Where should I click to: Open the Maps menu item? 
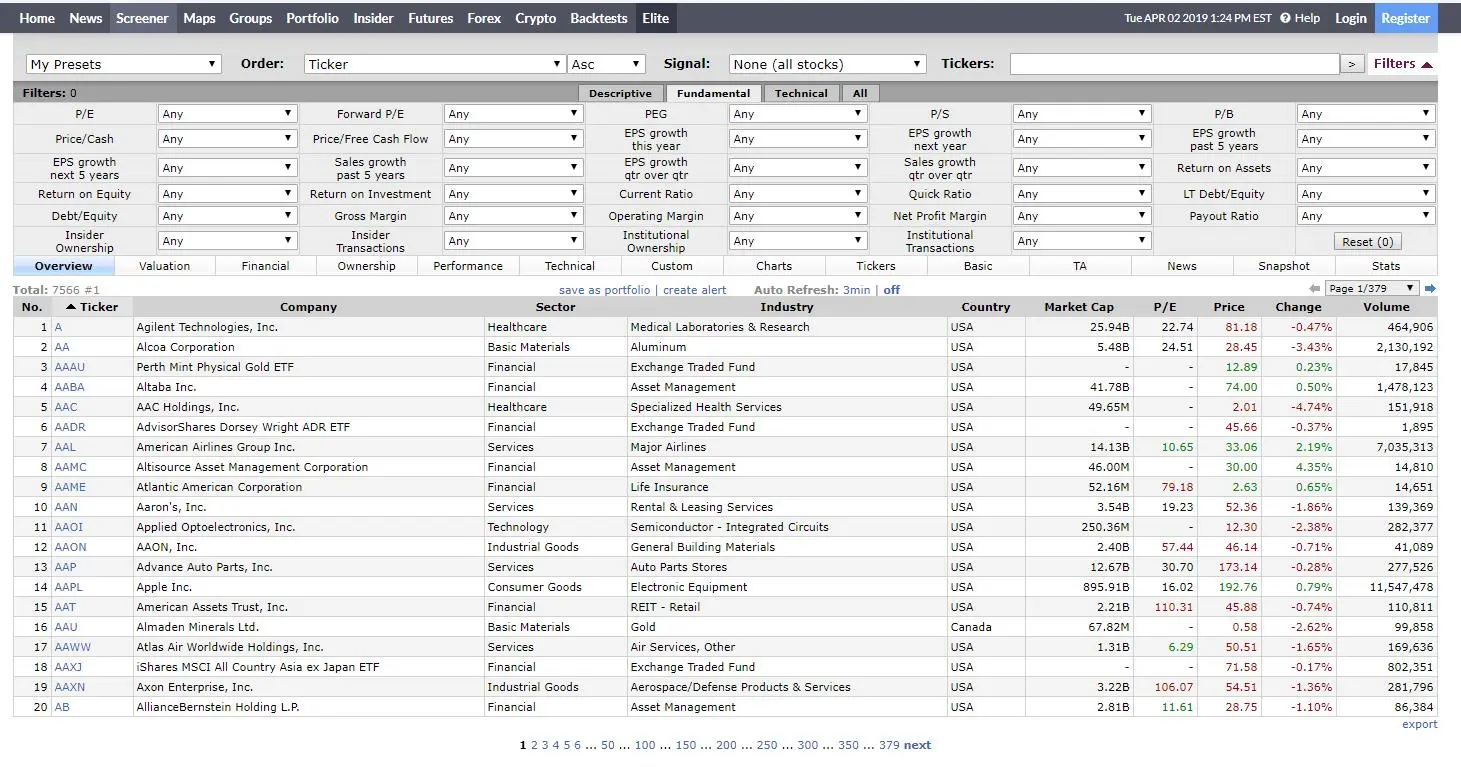199,18
